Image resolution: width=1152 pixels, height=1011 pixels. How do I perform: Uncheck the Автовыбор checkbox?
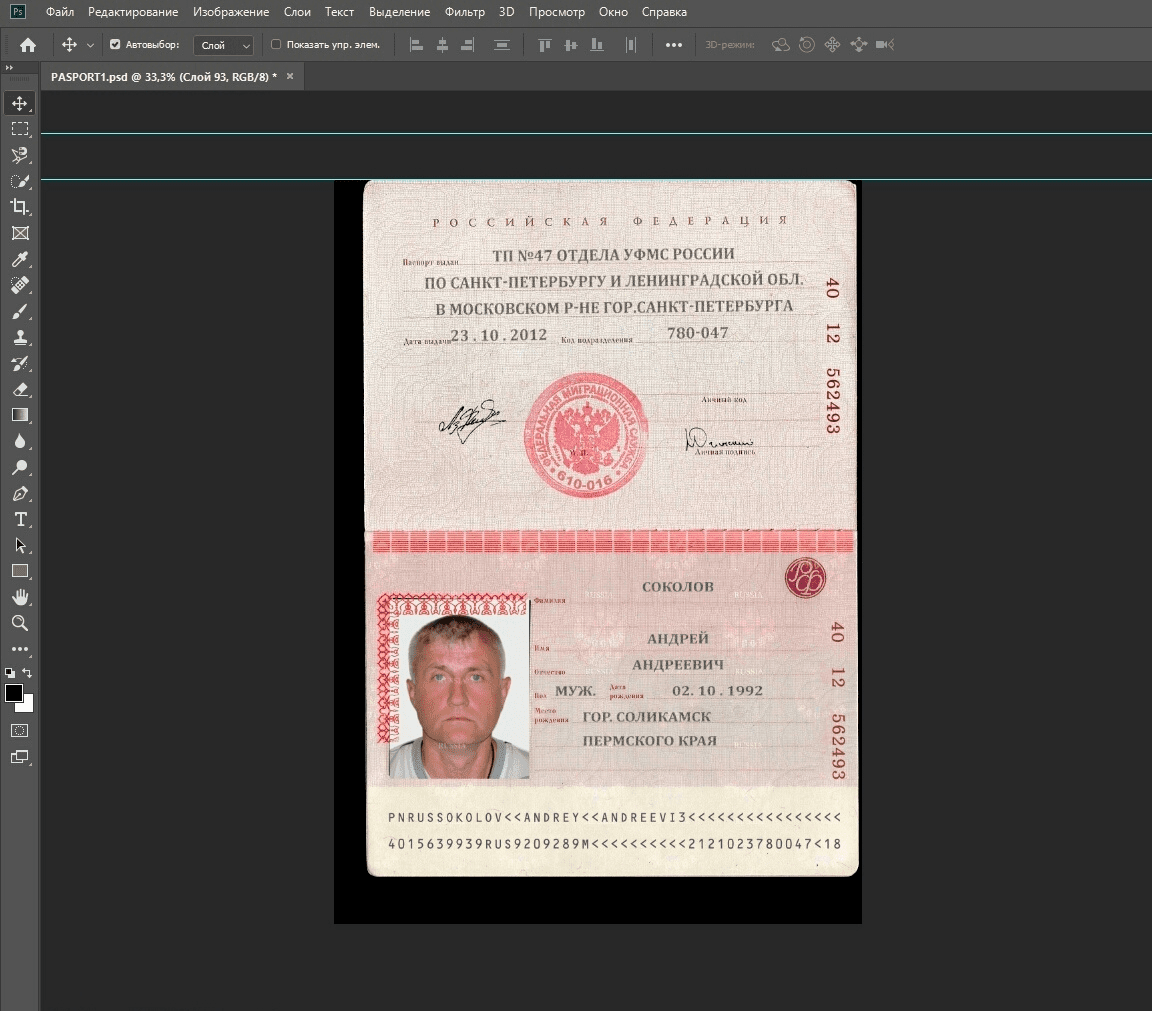click(115, 45)
